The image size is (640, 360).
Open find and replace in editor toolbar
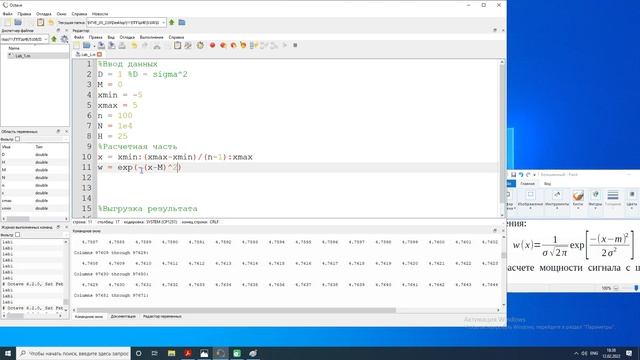pyautogui.click(x=188, y=45)
